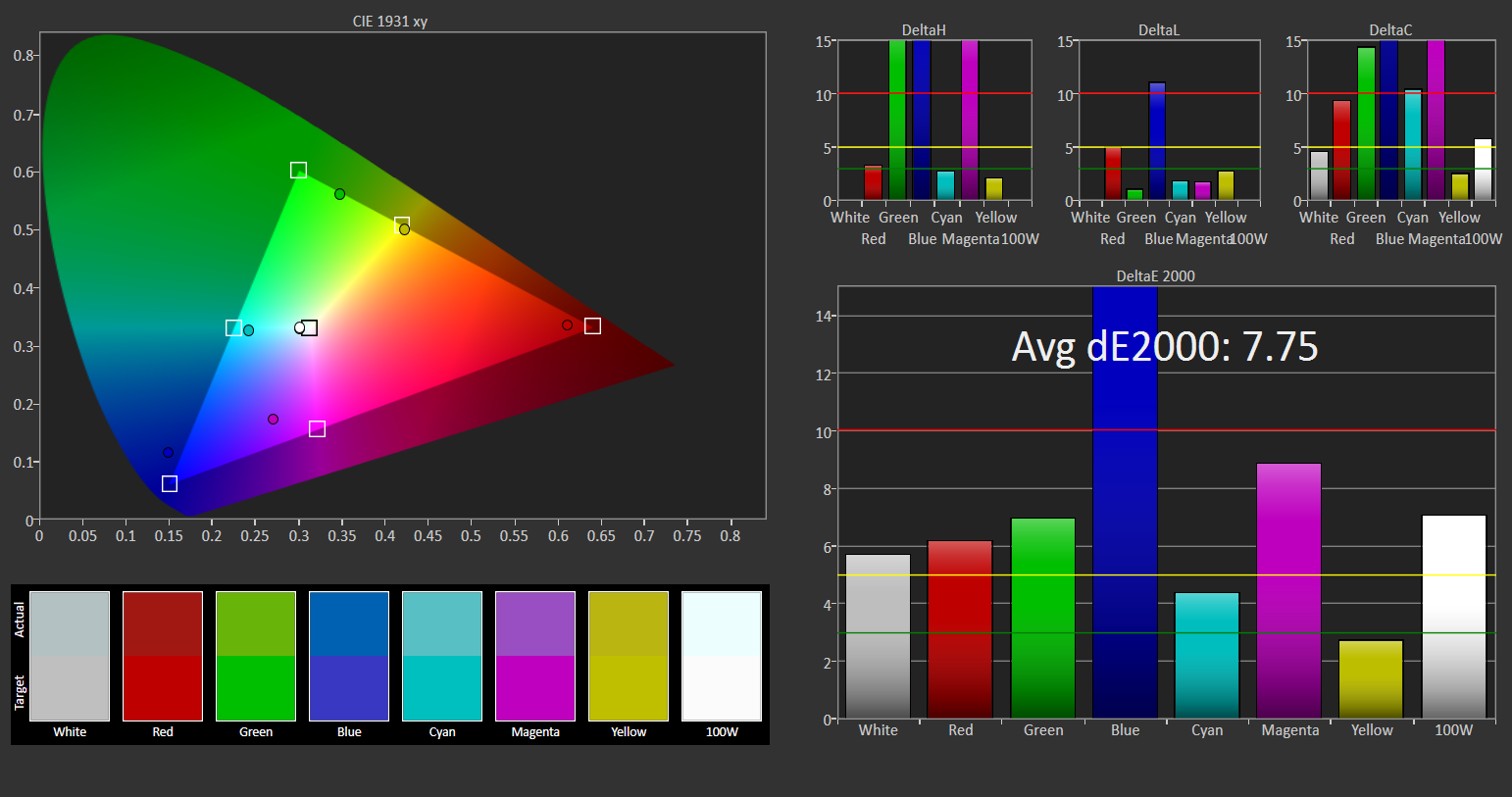
Task: Click the CIE 1931 xy chart title
Action: pos(390,21)
